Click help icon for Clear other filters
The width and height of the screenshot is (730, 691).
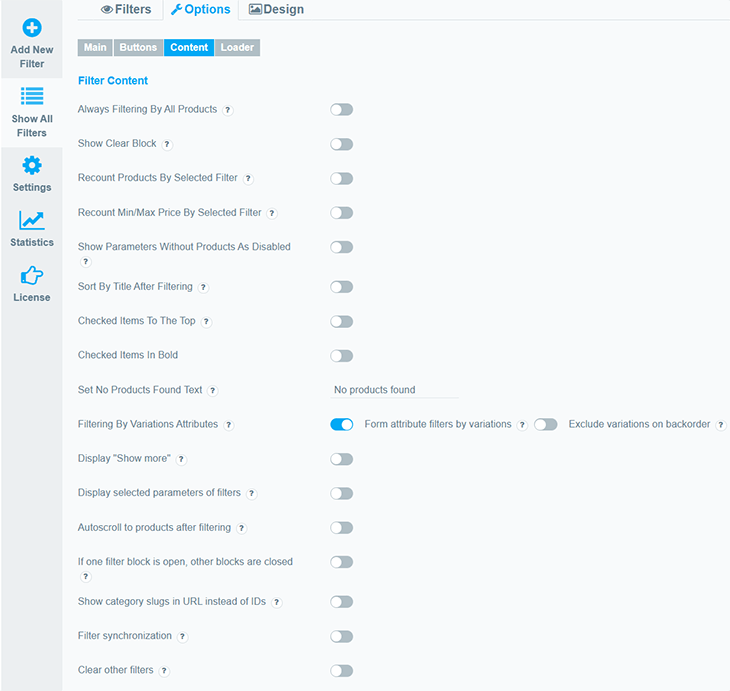[164, 671]
